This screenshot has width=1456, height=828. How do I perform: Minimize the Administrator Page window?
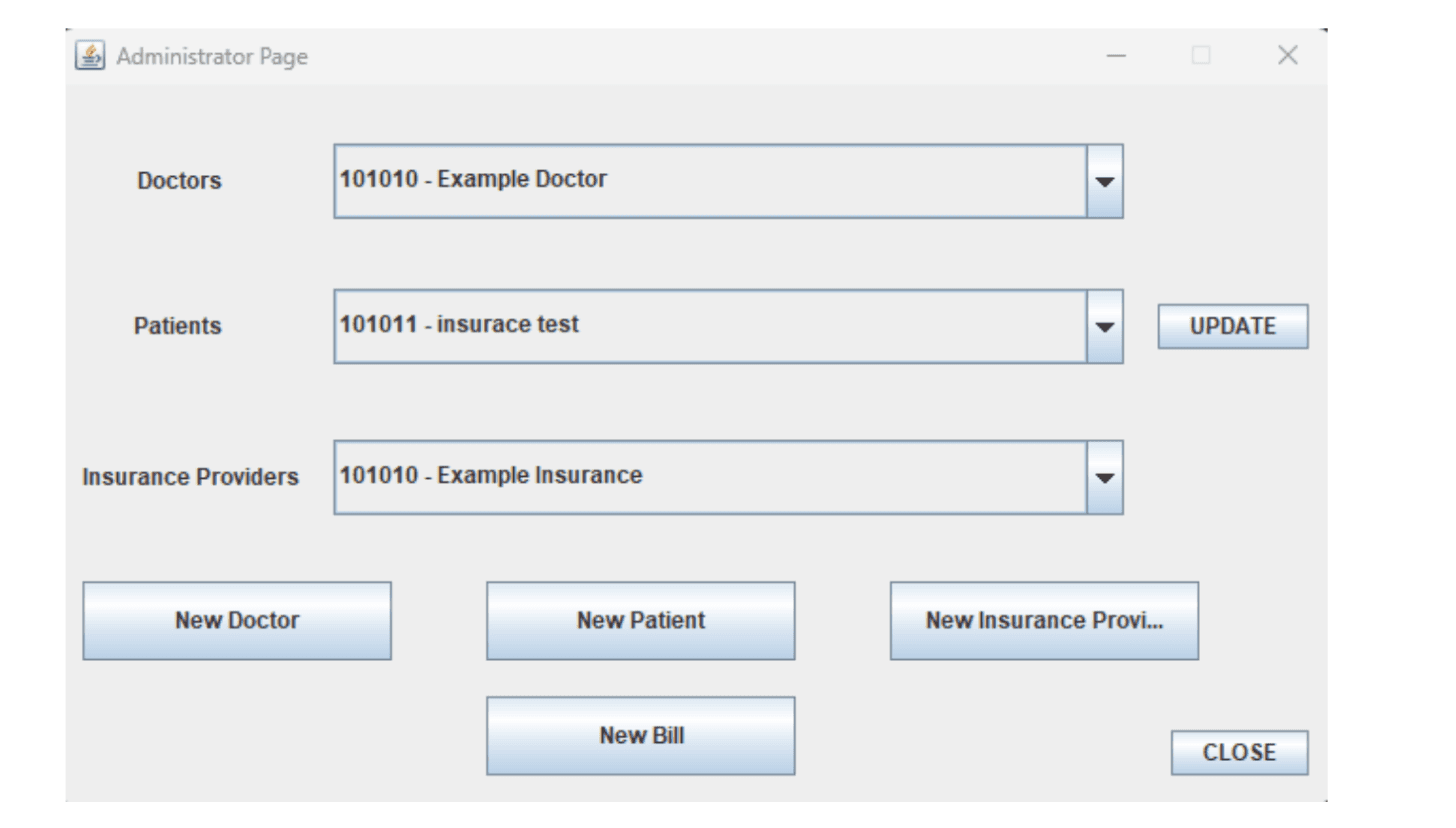tap(1116, 56)
